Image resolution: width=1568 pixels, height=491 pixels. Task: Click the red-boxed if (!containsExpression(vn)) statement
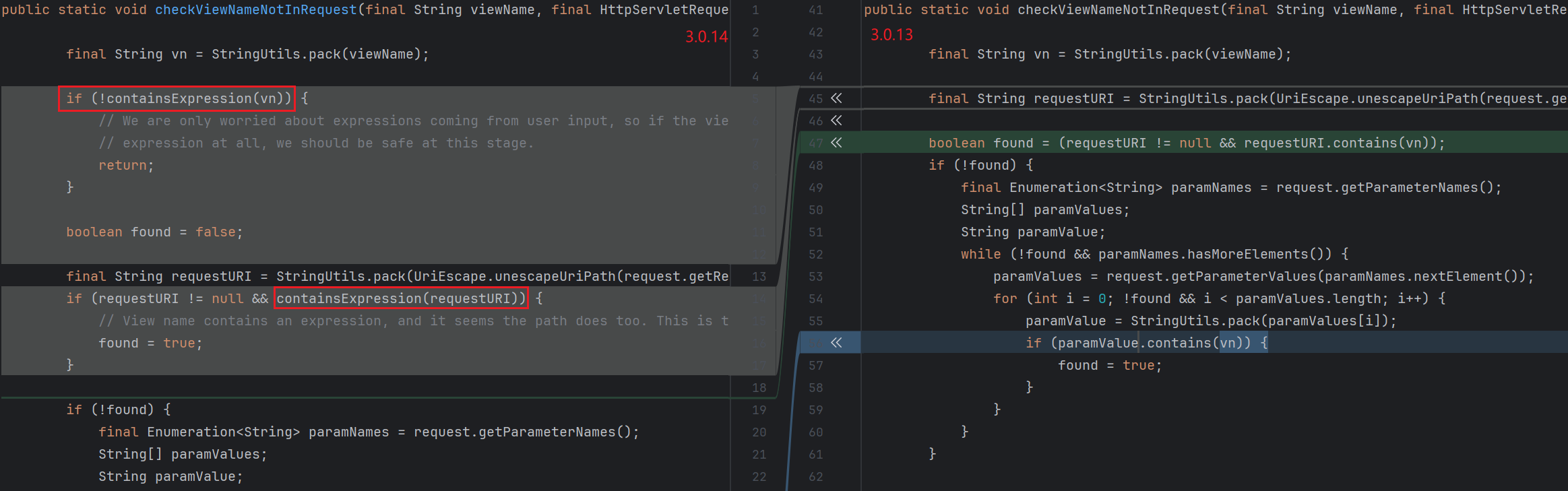[x=177, y=98]
